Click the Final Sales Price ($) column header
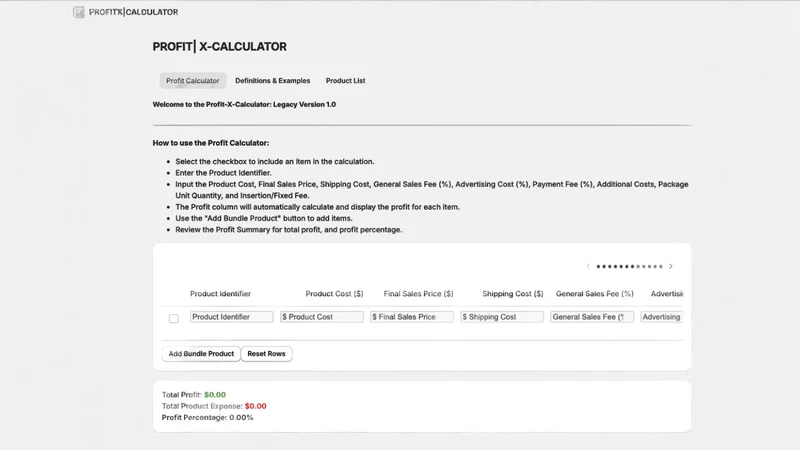 click(418, 294)
